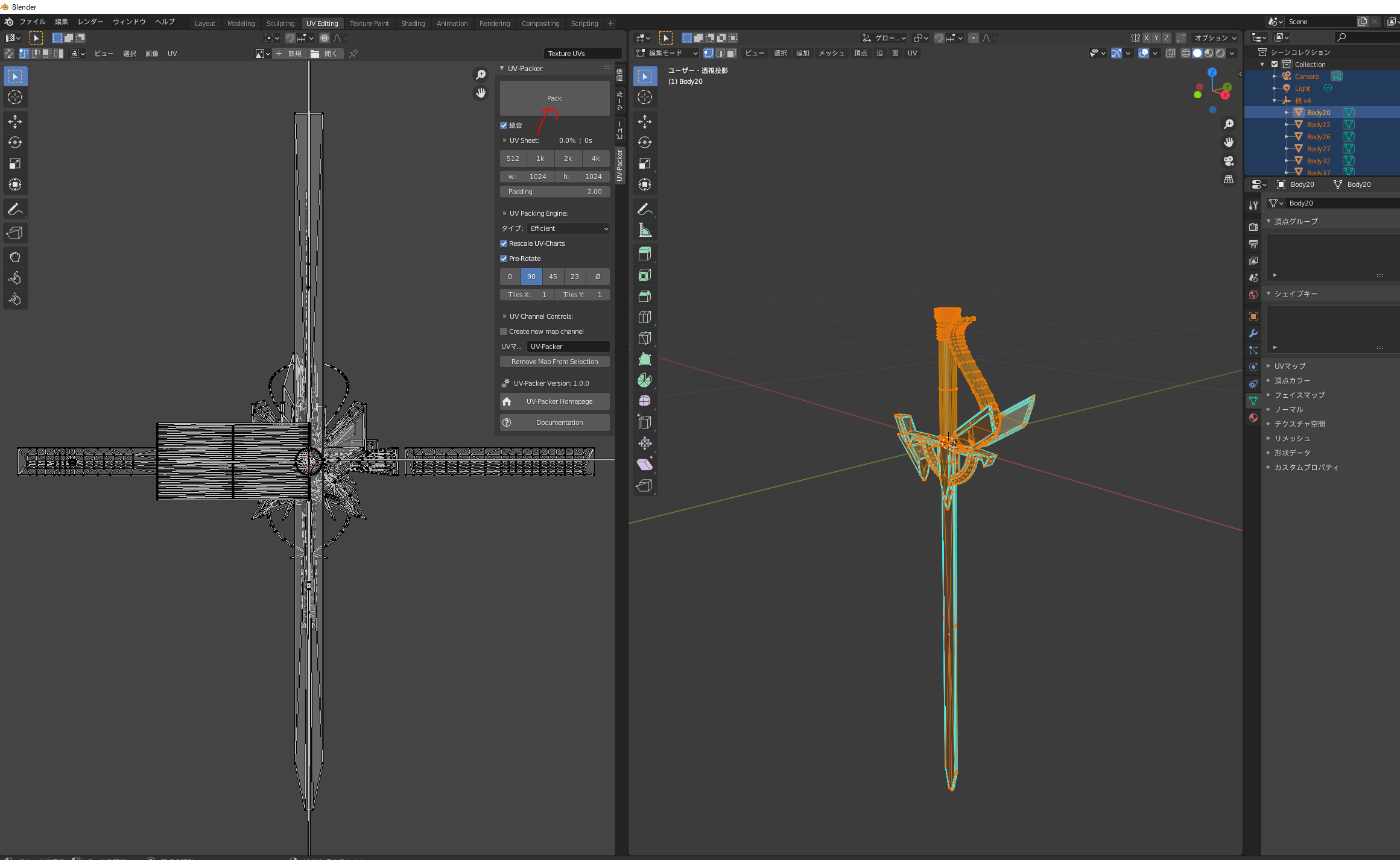Open the Modifier properties wrench tab
This screenshot has height=860, width=1400.
1253,333
